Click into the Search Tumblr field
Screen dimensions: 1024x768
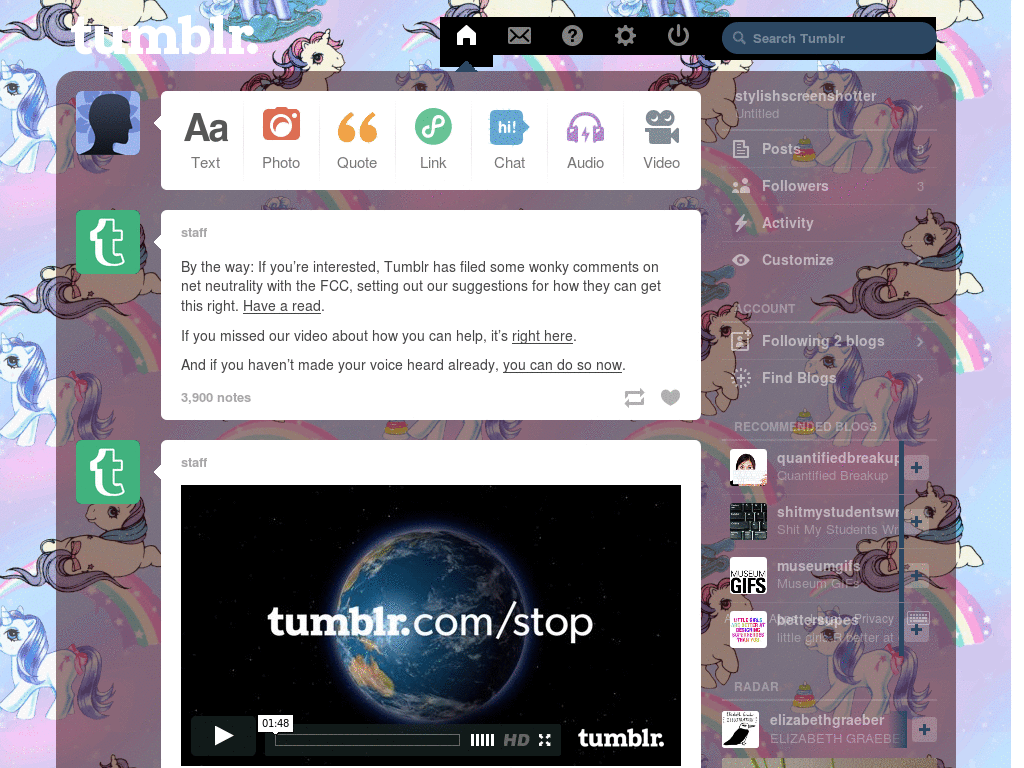tap(829, 39)
